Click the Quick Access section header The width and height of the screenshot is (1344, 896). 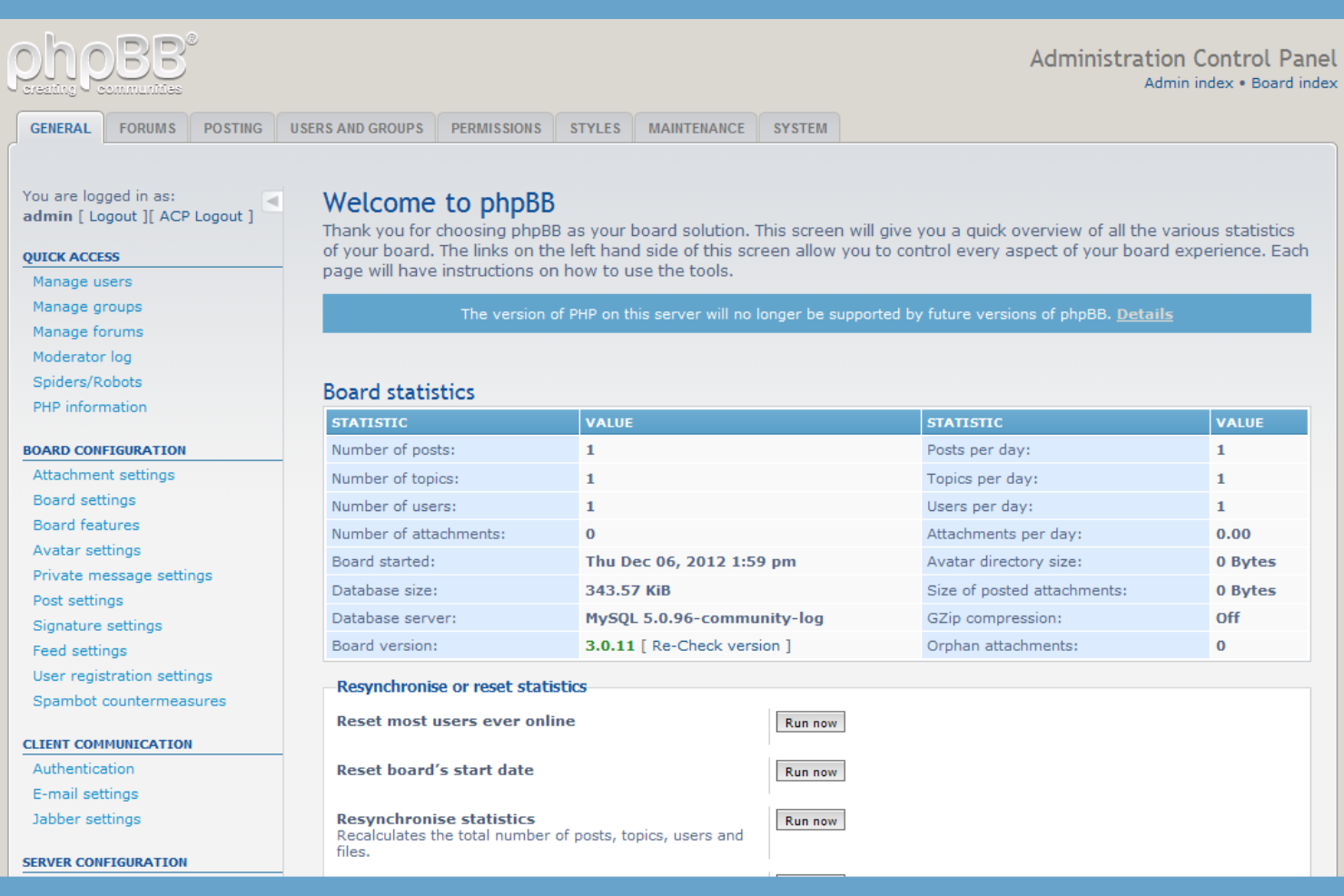pos(71,257)
